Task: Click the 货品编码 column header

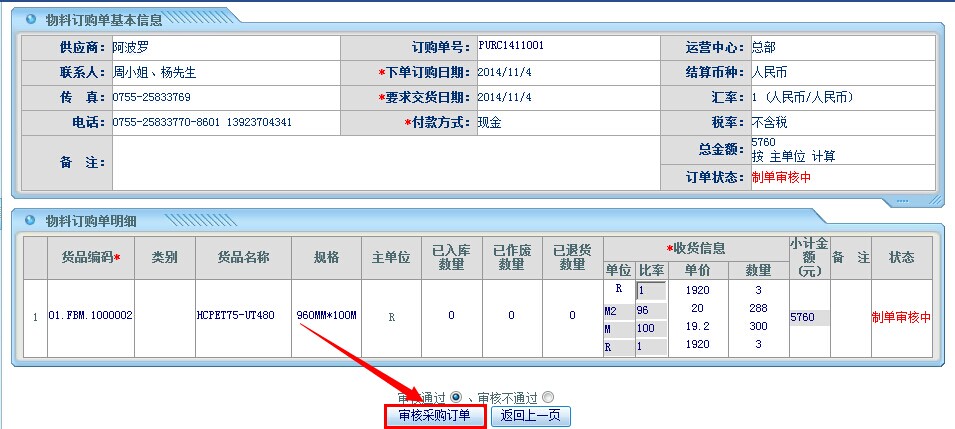Action: (x=90, y=257)
